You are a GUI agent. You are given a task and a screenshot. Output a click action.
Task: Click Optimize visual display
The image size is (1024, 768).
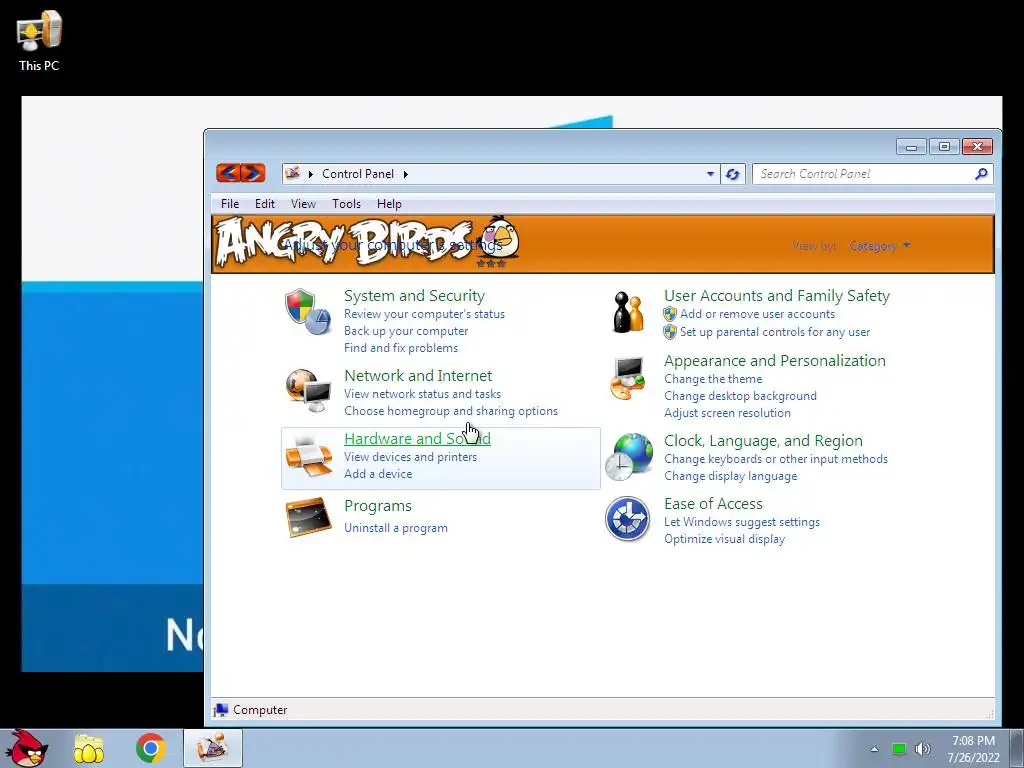(725, 539)
